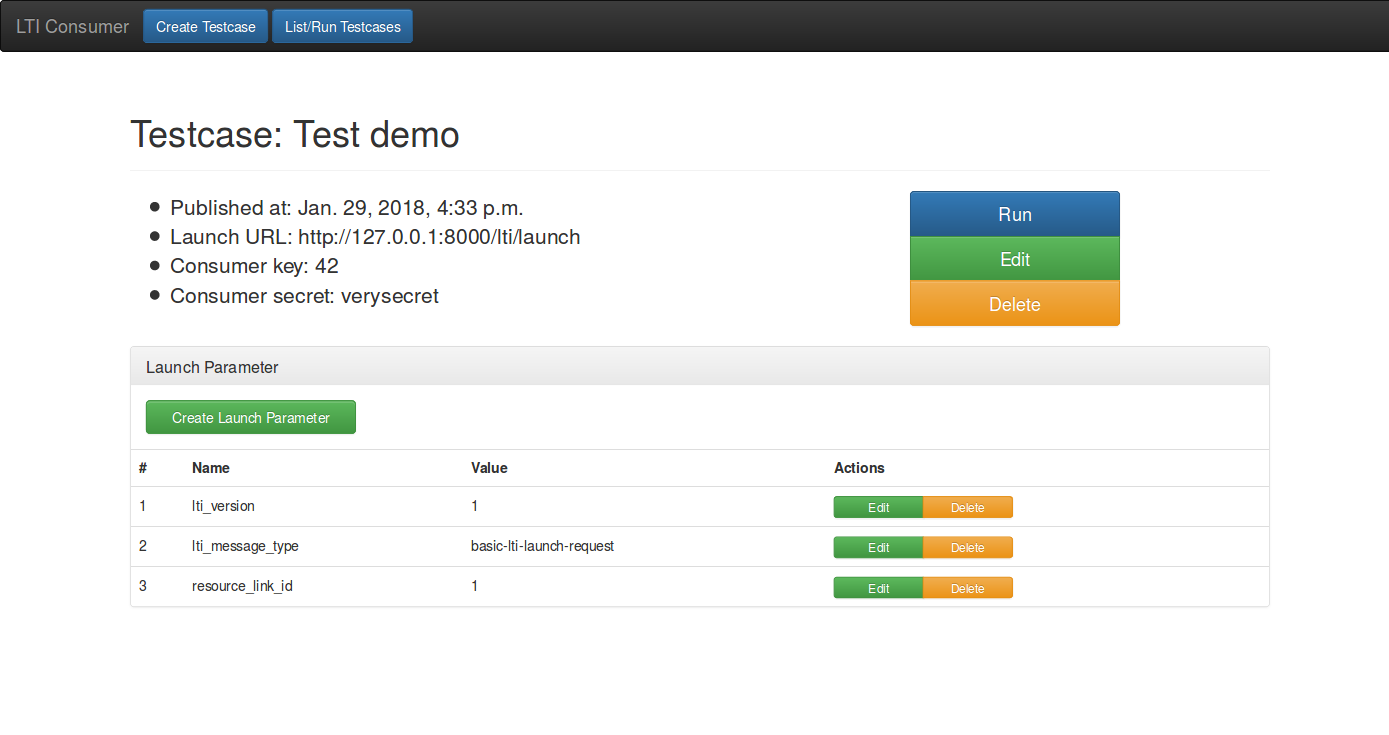This screenshot has height=735, width=1389.
Task: Click the 'basic-lti-launch-request' value cell
Action: (542, 546)
